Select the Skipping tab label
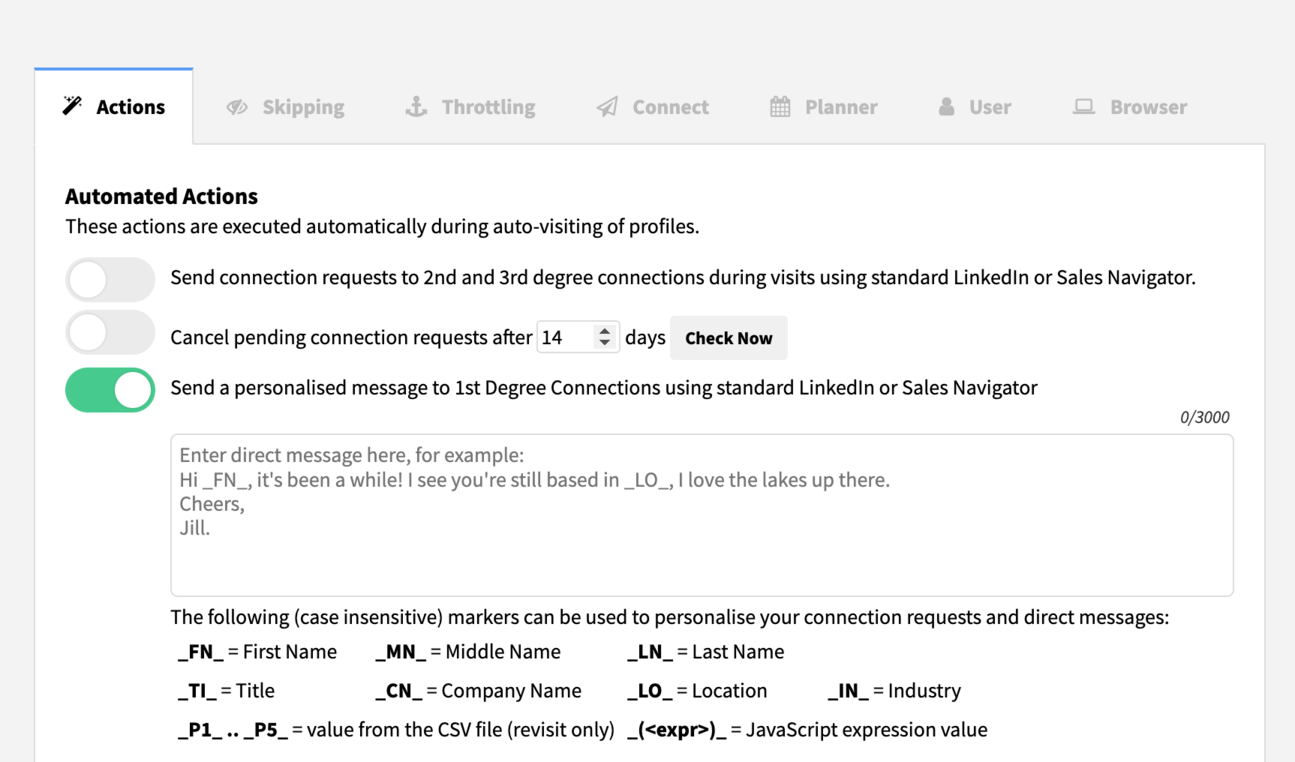Image resolution: width=1295 pixels, height=762 pixels. point(303,107)
